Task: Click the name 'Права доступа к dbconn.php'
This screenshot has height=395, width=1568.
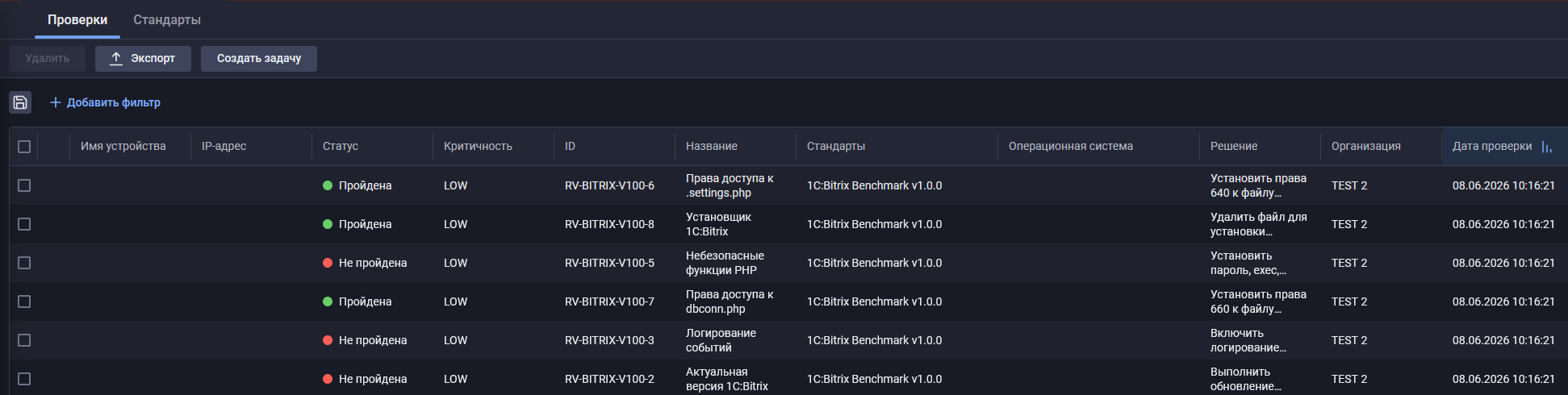Action: pos(730,301)
